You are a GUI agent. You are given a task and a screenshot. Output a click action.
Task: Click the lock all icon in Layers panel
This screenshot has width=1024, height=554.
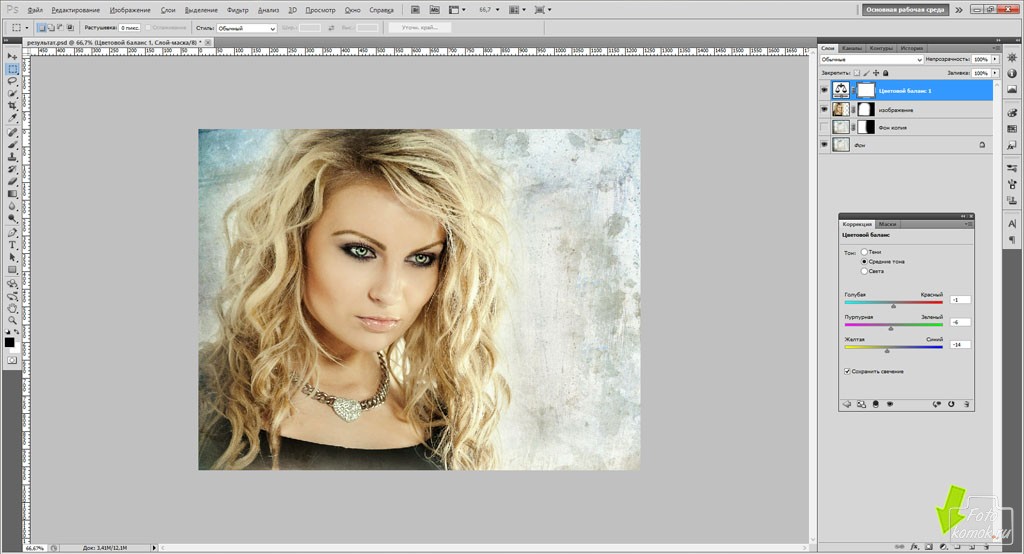click(883, 73)
